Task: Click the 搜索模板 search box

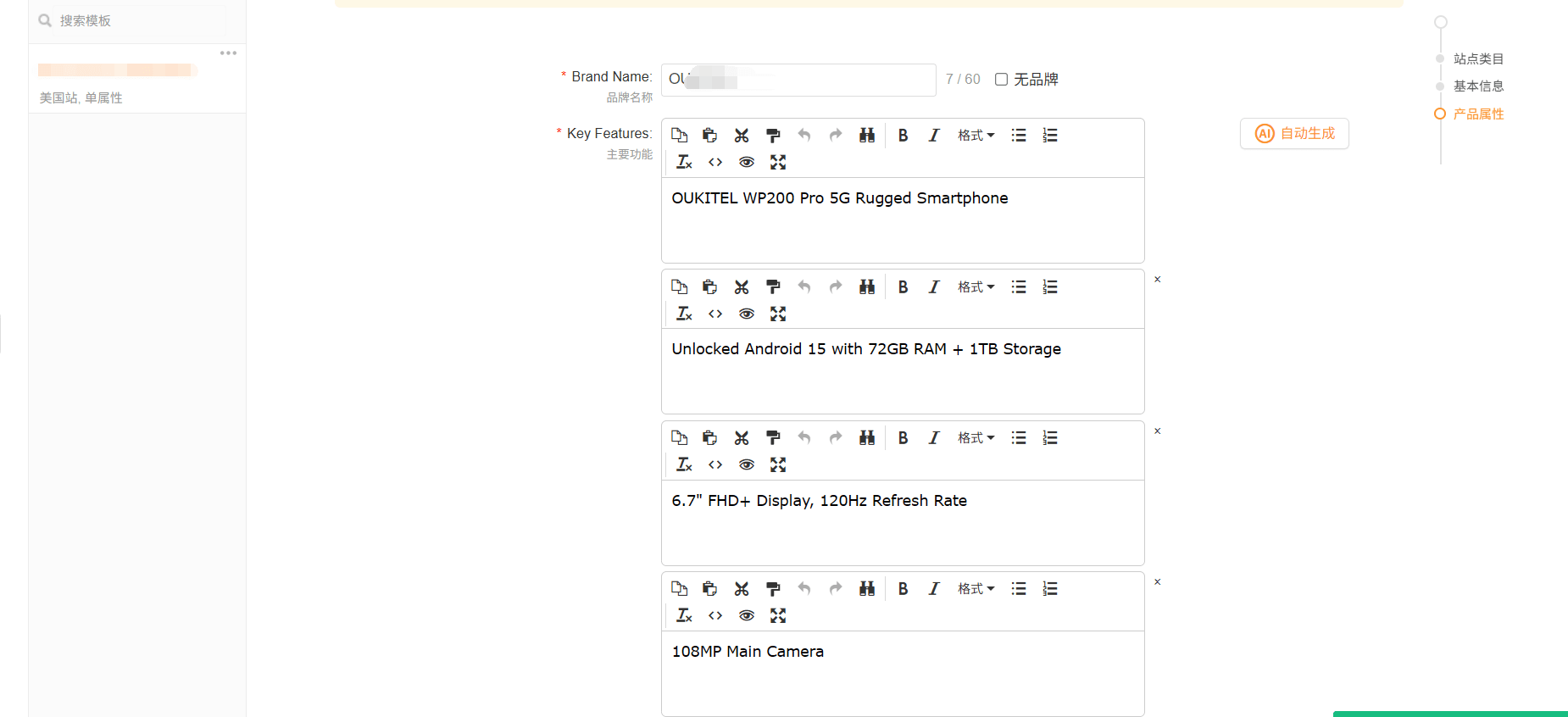Action: pos(132,21)
